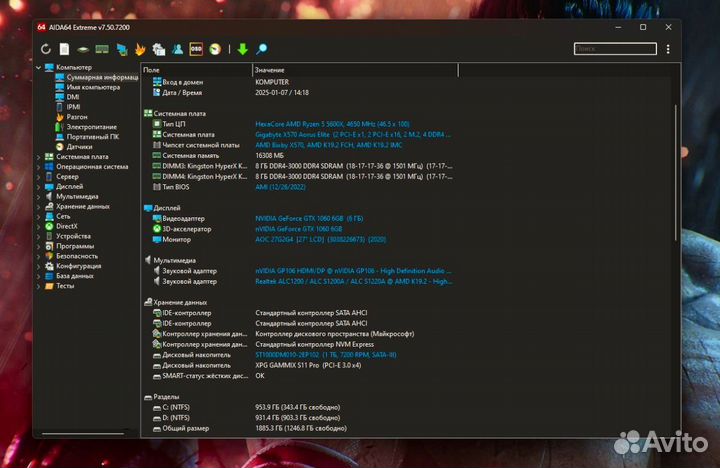
Task: Select the Конфигурация tree item
Action: pyautogui.click(x=73, y=266)
